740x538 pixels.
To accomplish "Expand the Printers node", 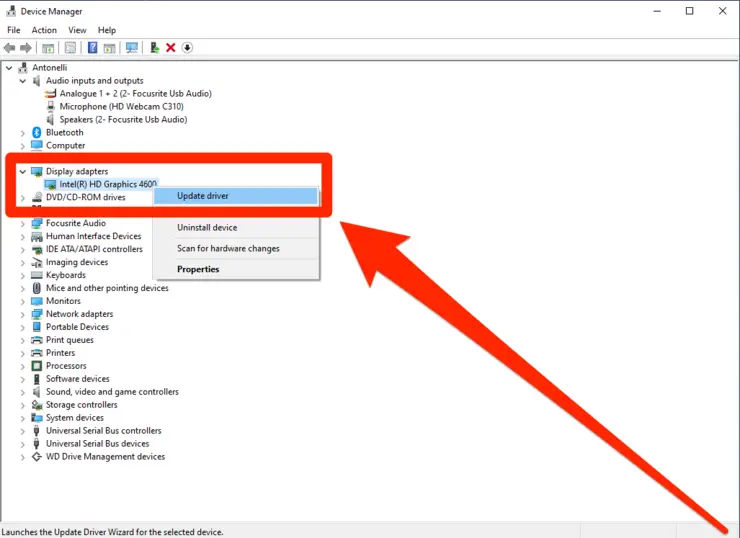I will [23, 353].
